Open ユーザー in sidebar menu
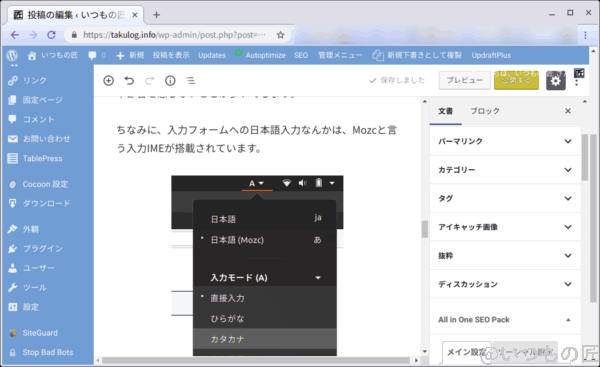This screenshot has width=600, height=367. (x=31, y=268)
